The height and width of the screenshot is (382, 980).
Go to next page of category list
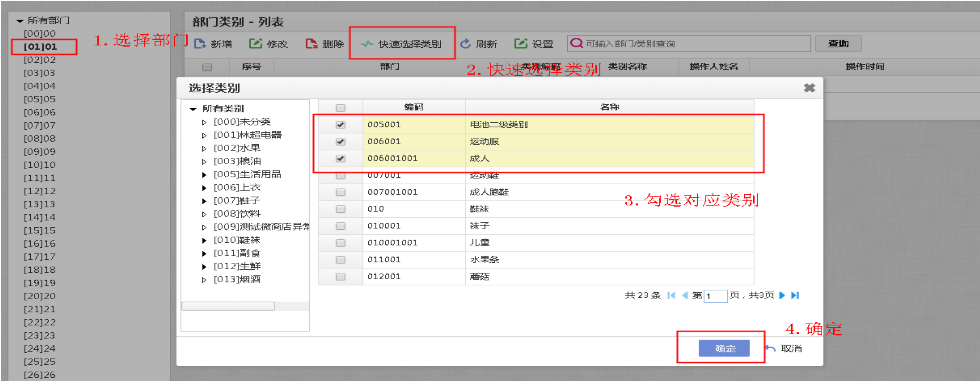(x=782, y=295)
